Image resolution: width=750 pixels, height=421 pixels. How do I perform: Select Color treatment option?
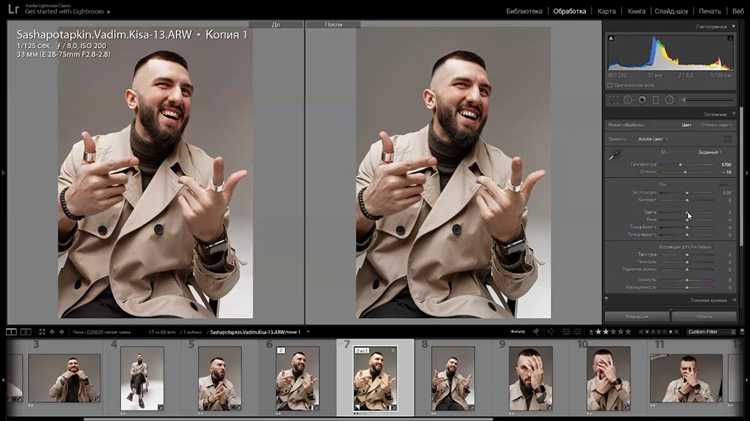(687, 125)
